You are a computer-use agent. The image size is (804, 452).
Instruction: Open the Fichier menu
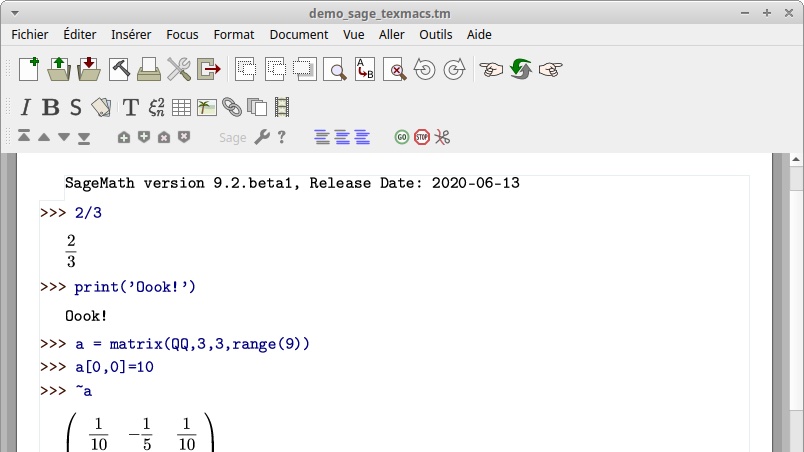point(30,35)
